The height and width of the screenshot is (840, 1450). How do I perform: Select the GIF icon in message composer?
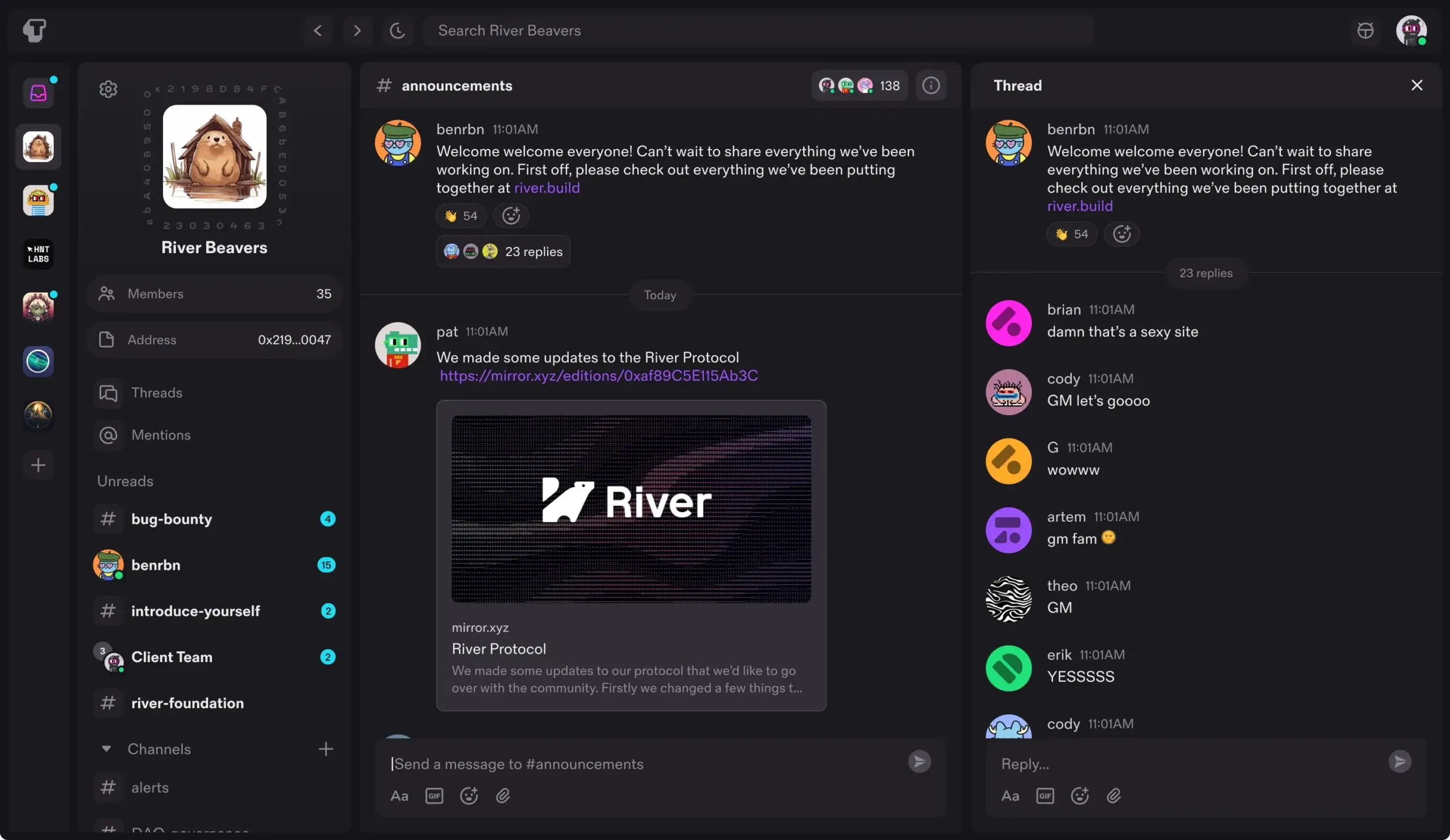coord(434,795)
